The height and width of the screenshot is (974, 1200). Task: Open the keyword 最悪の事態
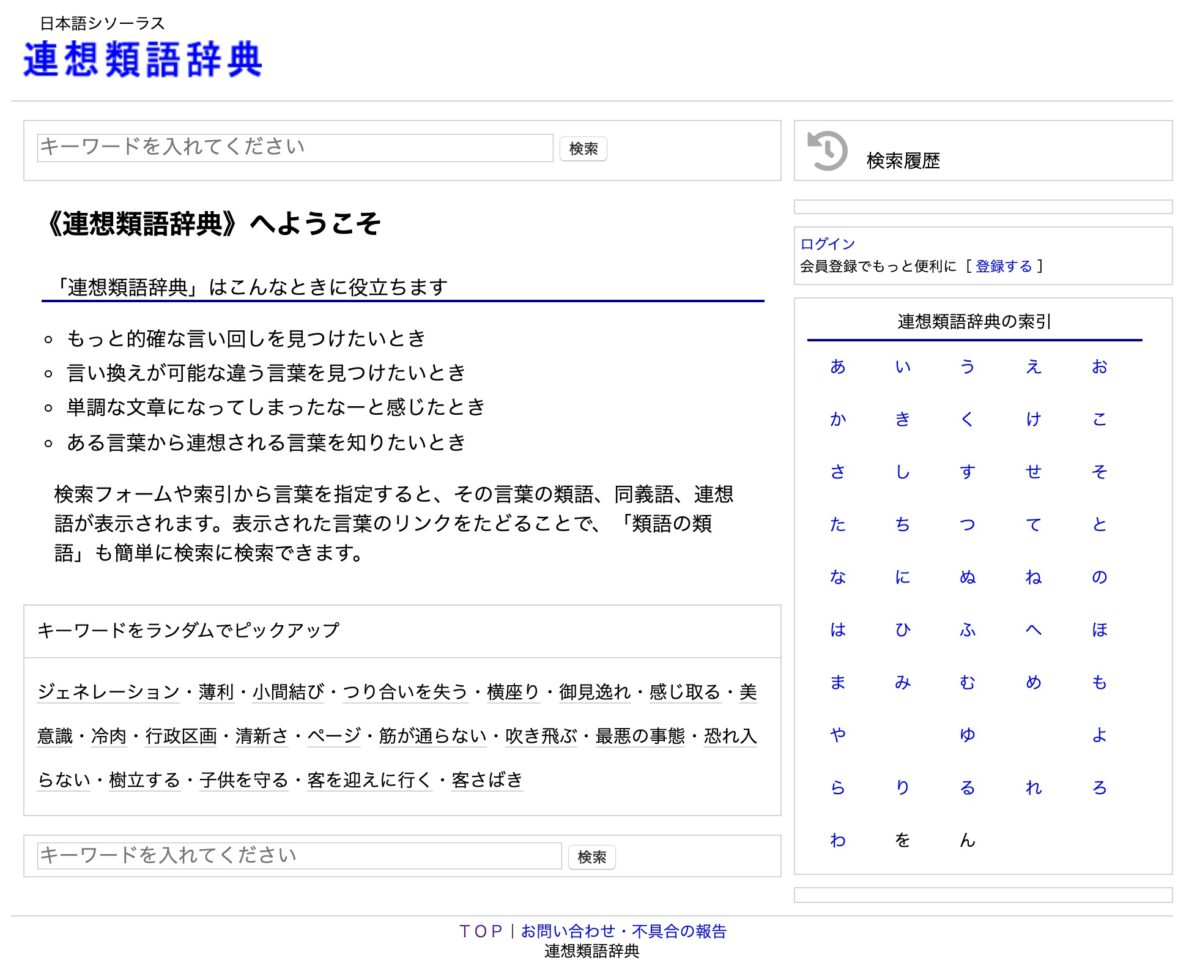(x=640, y=736)
